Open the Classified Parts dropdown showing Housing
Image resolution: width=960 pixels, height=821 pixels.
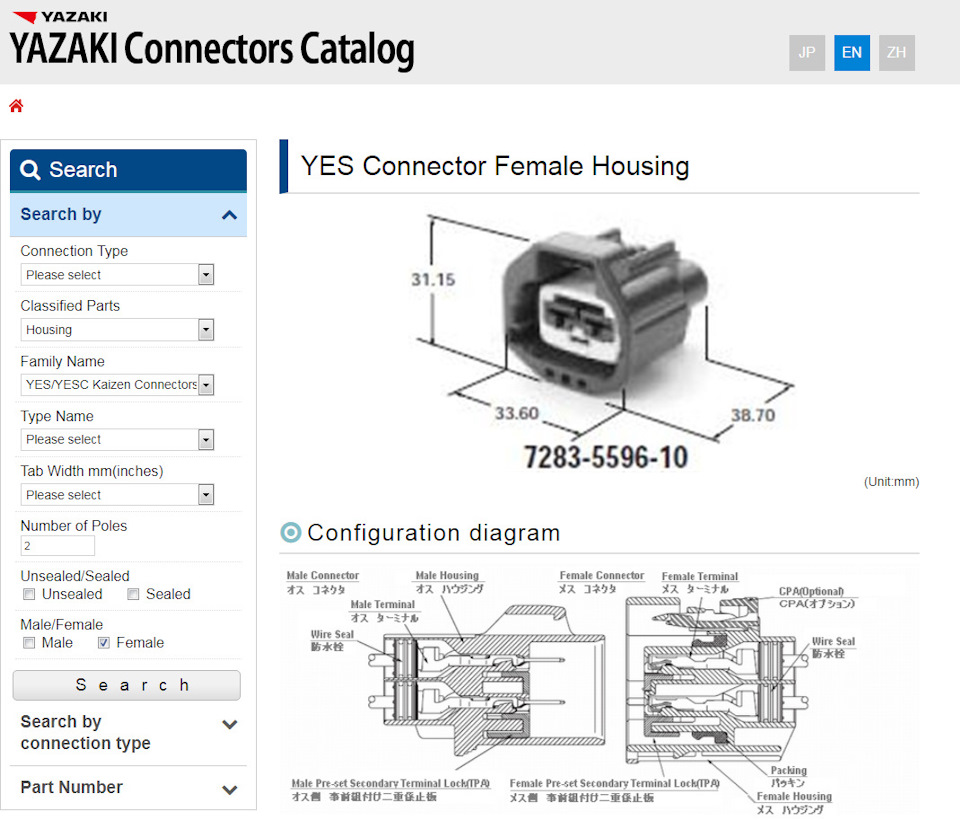(x=117, y=329)
